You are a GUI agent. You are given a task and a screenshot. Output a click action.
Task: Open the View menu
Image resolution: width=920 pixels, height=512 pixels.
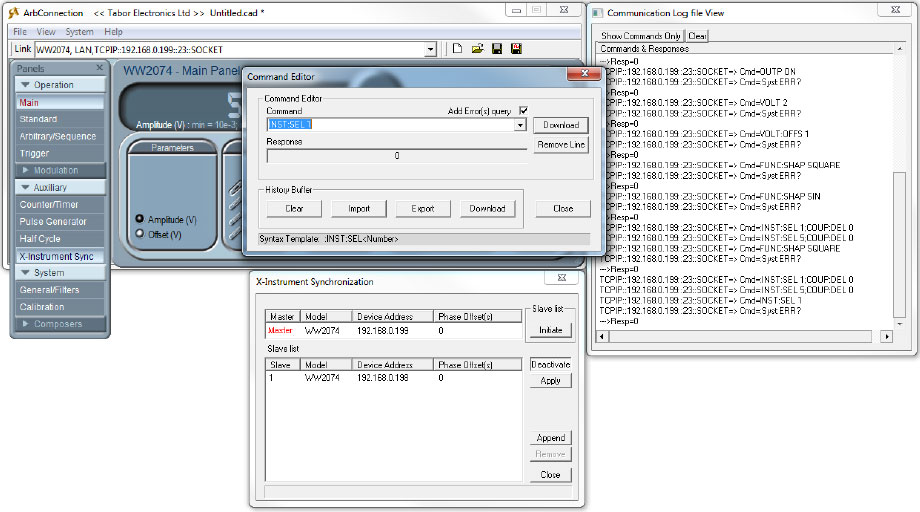click(46, 32)
